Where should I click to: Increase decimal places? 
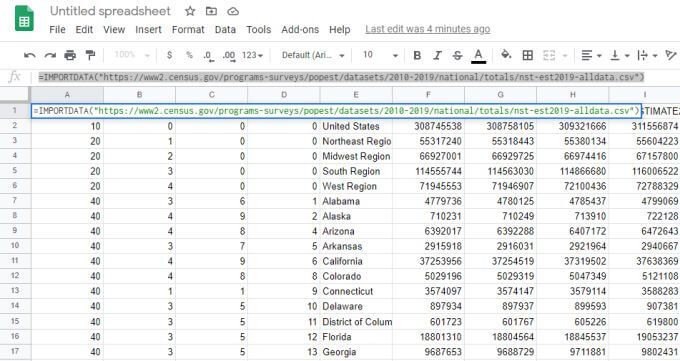pos(229,56)
